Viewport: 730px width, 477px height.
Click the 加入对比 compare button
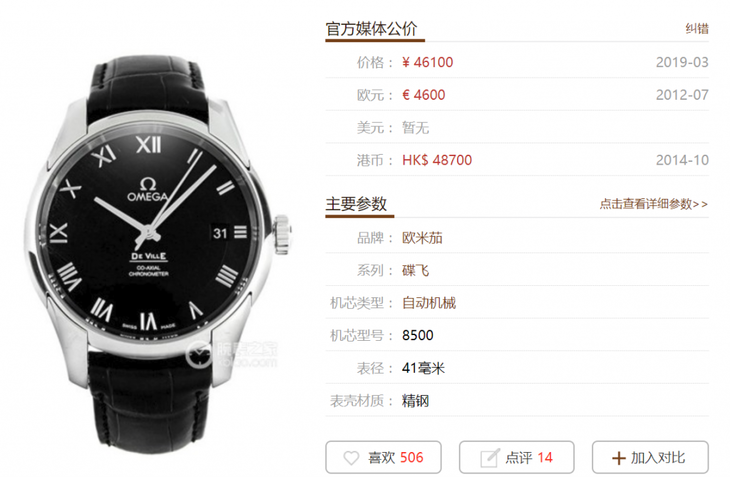(x=650, y=457)
